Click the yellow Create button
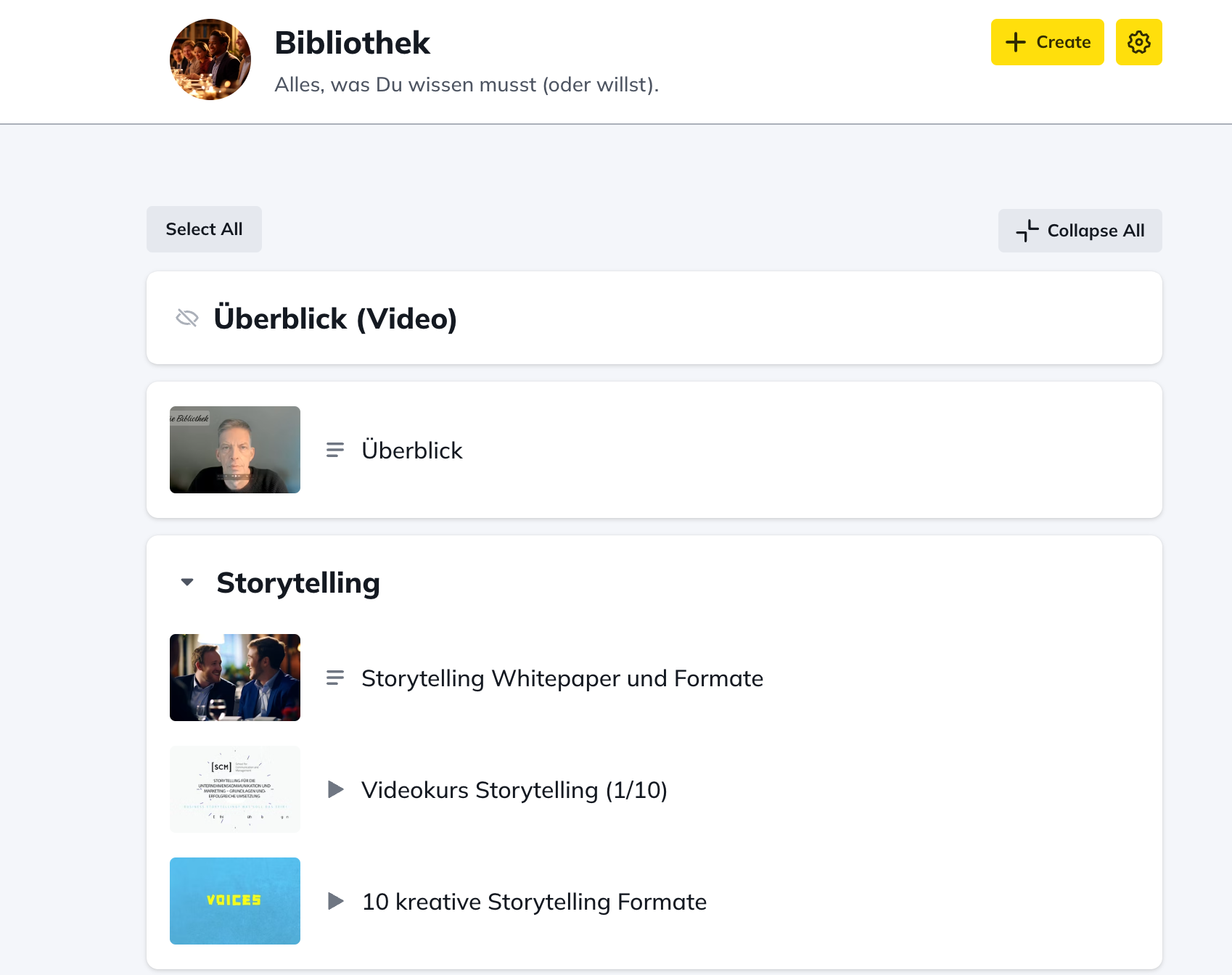This screenshot has height=975, width=1232. pyautogui.click(x=1048, y=42)
